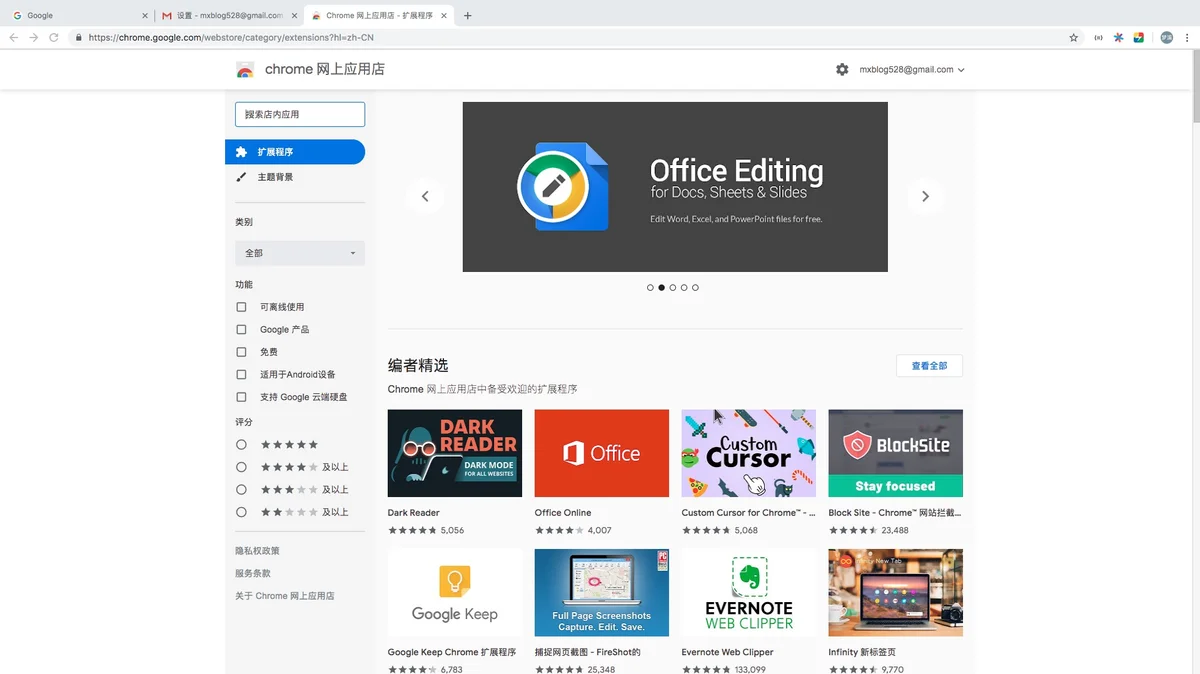Check 支持 Google 云端硬盘
This screenshot has width=1200, height=674.
[241, 397]
